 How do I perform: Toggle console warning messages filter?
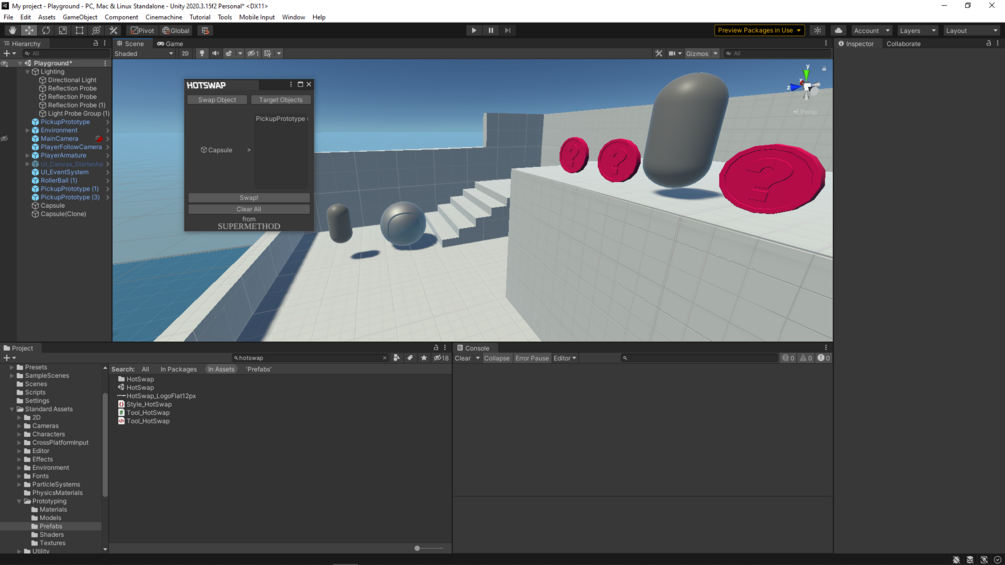click(806, 358)
